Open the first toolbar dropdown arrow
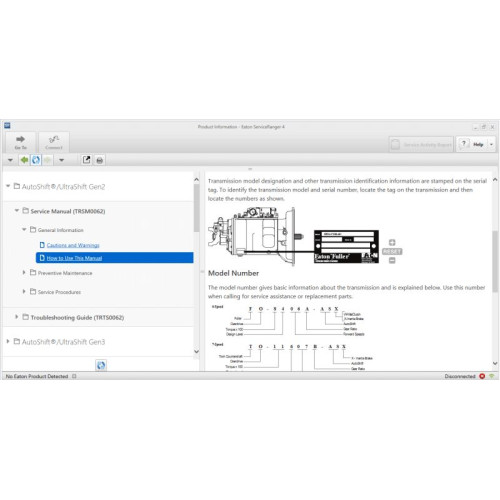The width and height of the screenshot is (500, 500). point(10,160)
